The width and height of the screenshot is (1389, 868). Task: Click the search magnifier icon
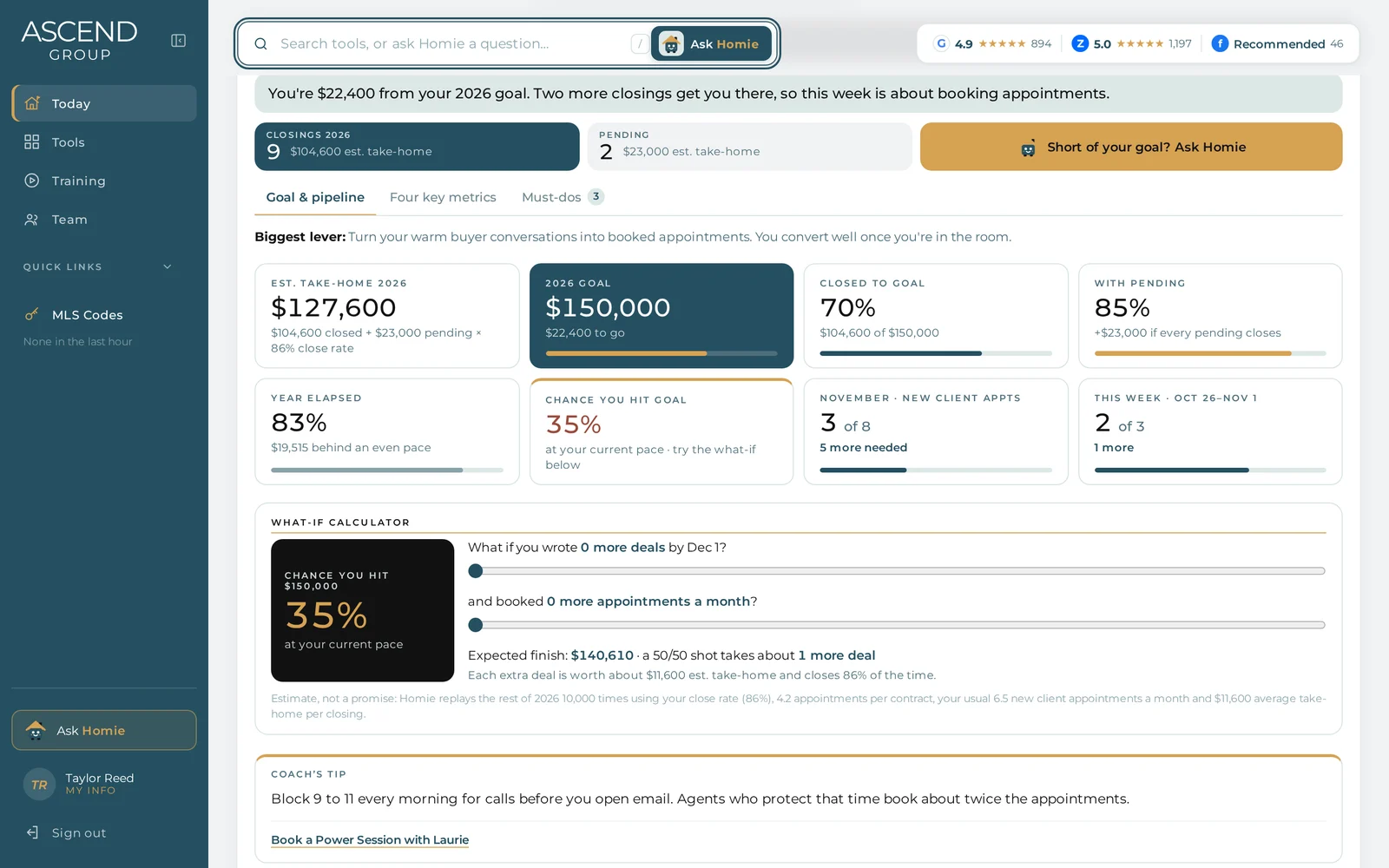(x=260, y=44)
